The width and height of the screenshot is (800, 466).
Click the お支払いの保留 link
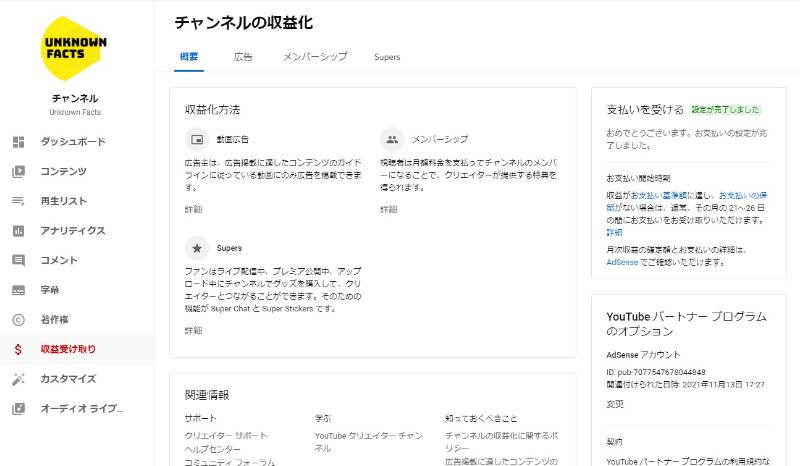743,195
